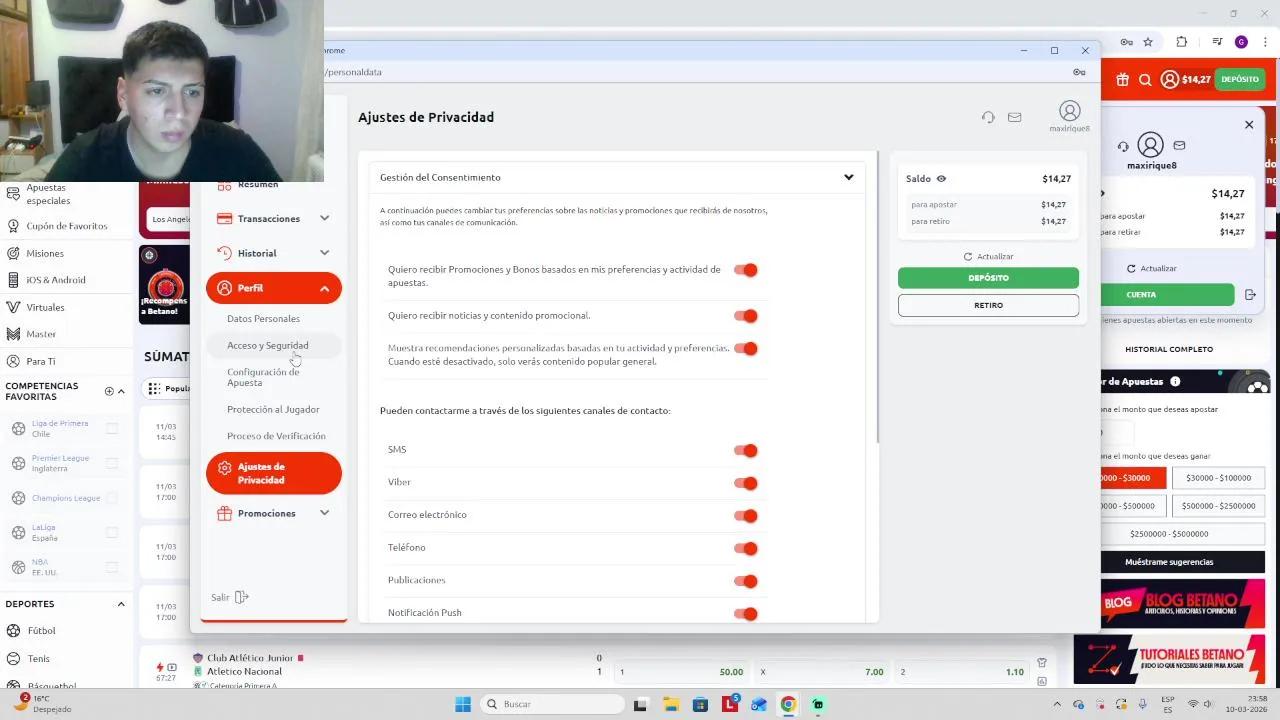
Task: Click the green DEPÓSITO button in balance card
Action: [988, 278]
